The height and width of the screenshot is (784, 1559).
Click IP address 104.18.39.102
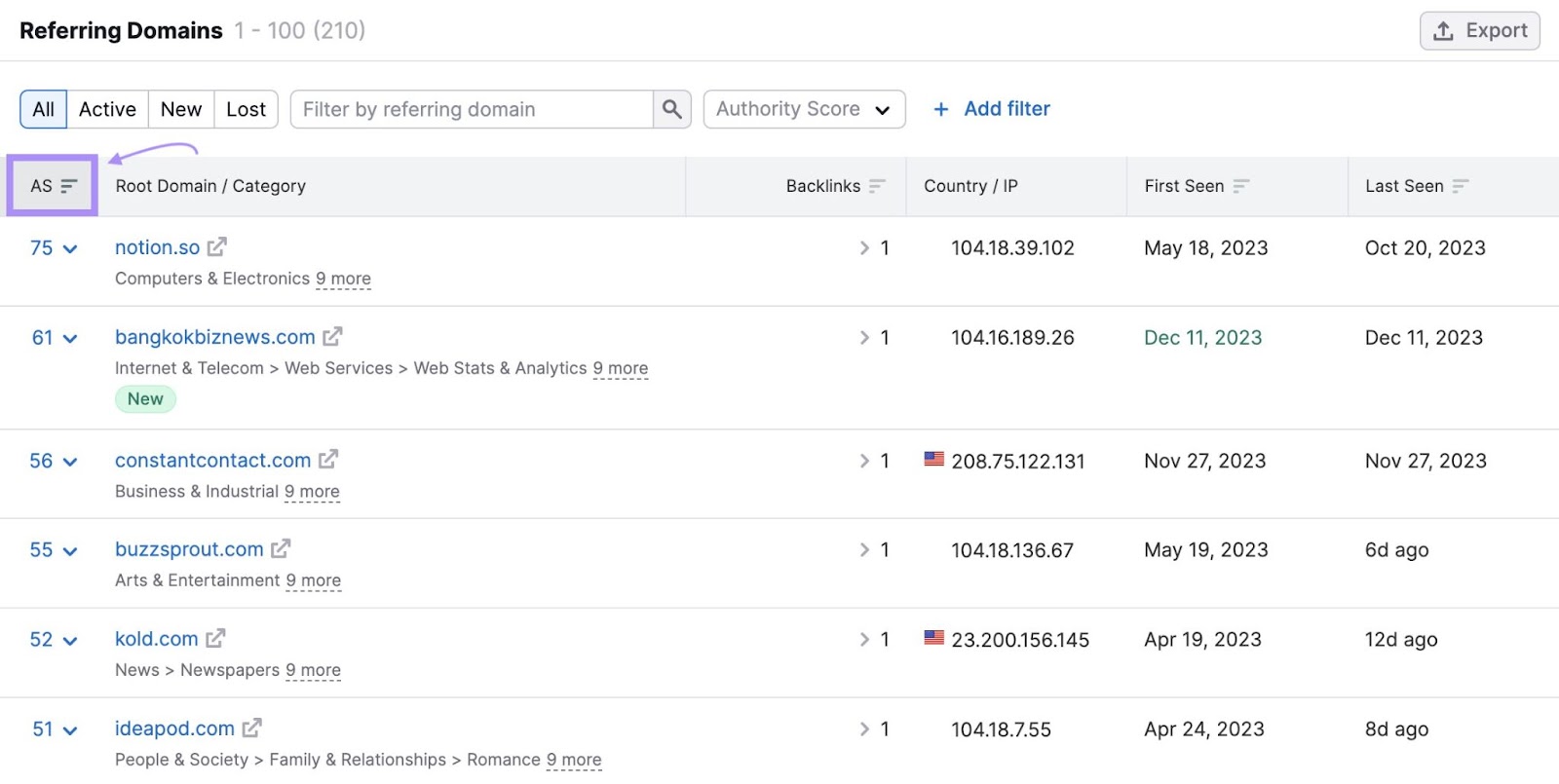point(1012,248)
